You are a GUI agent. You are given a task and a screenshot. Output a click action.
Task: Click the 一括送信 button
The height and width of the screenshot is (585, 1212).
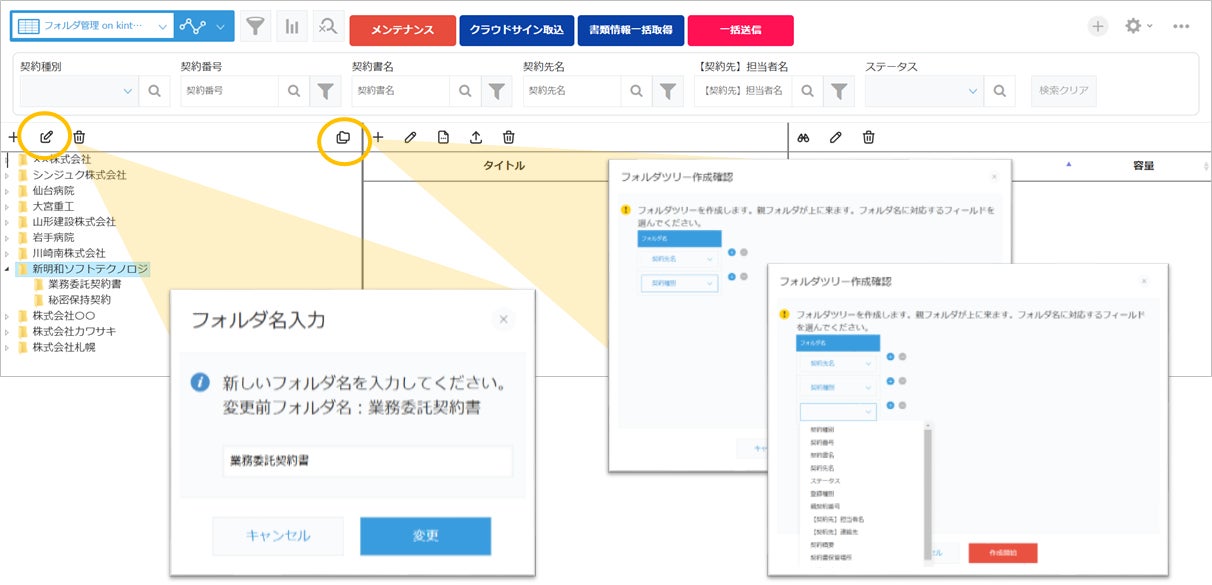[x=741, y=30]
